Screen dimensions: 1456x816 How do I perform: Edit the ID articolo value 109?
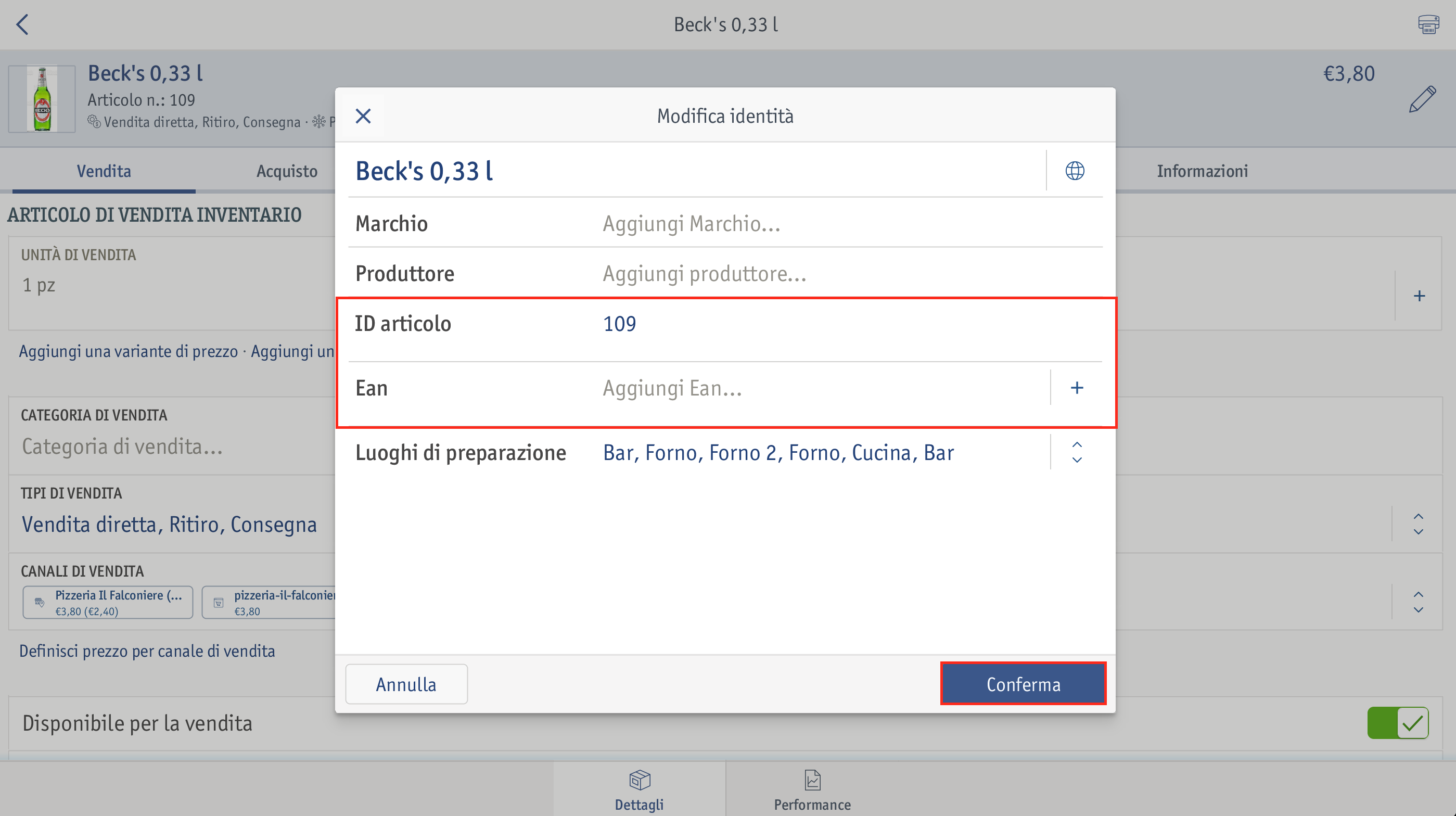[x=619, y=324]
